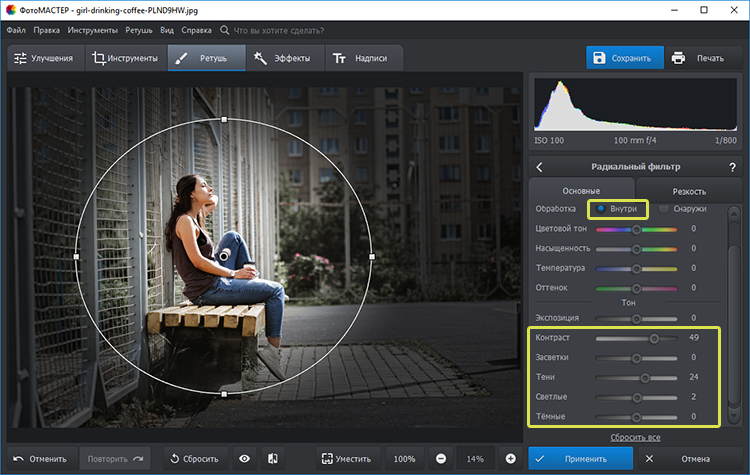Click the help question mark in filter panel
The width and height of the screenshot is (750, 475).
(x=732, y=167)
